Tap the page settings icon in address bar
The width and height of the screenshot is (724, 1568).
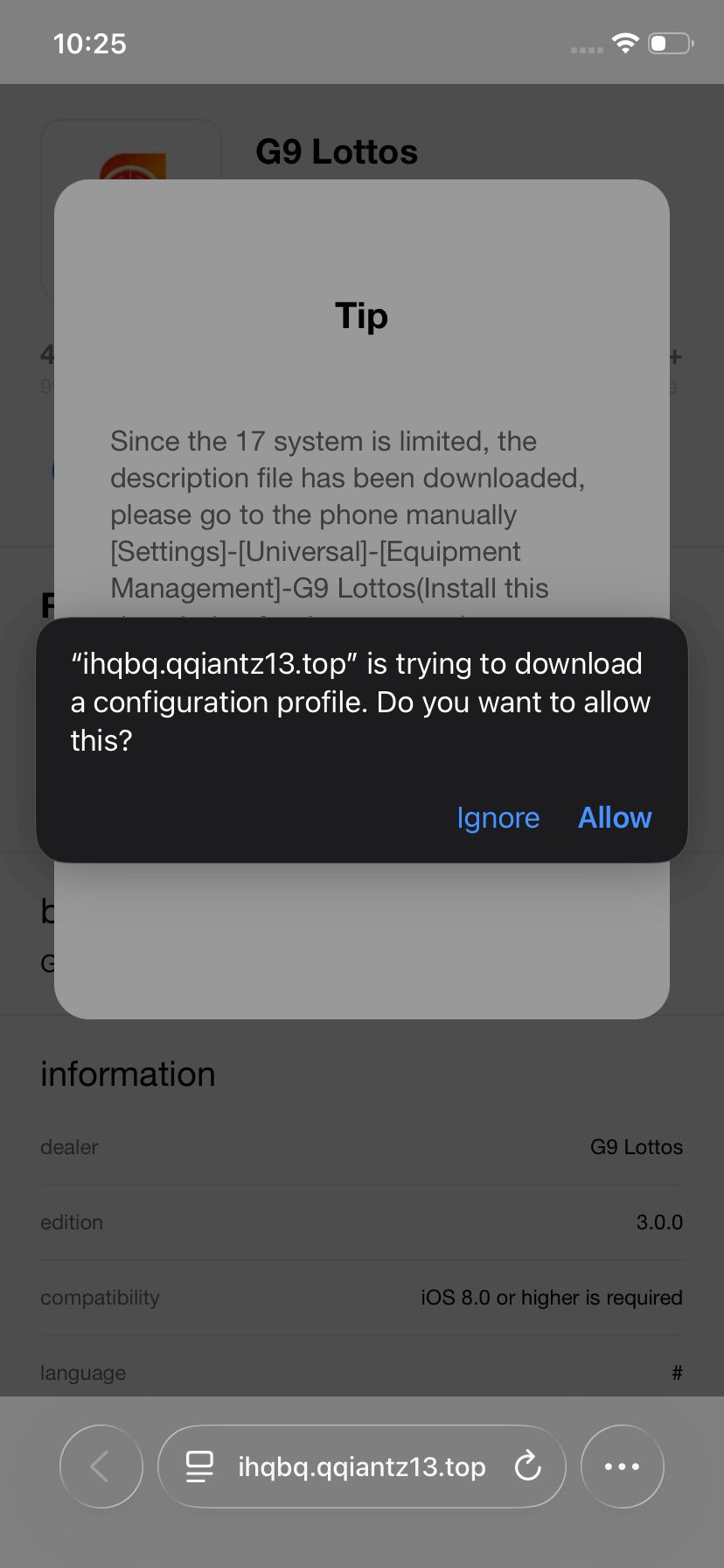point(200,1466)
